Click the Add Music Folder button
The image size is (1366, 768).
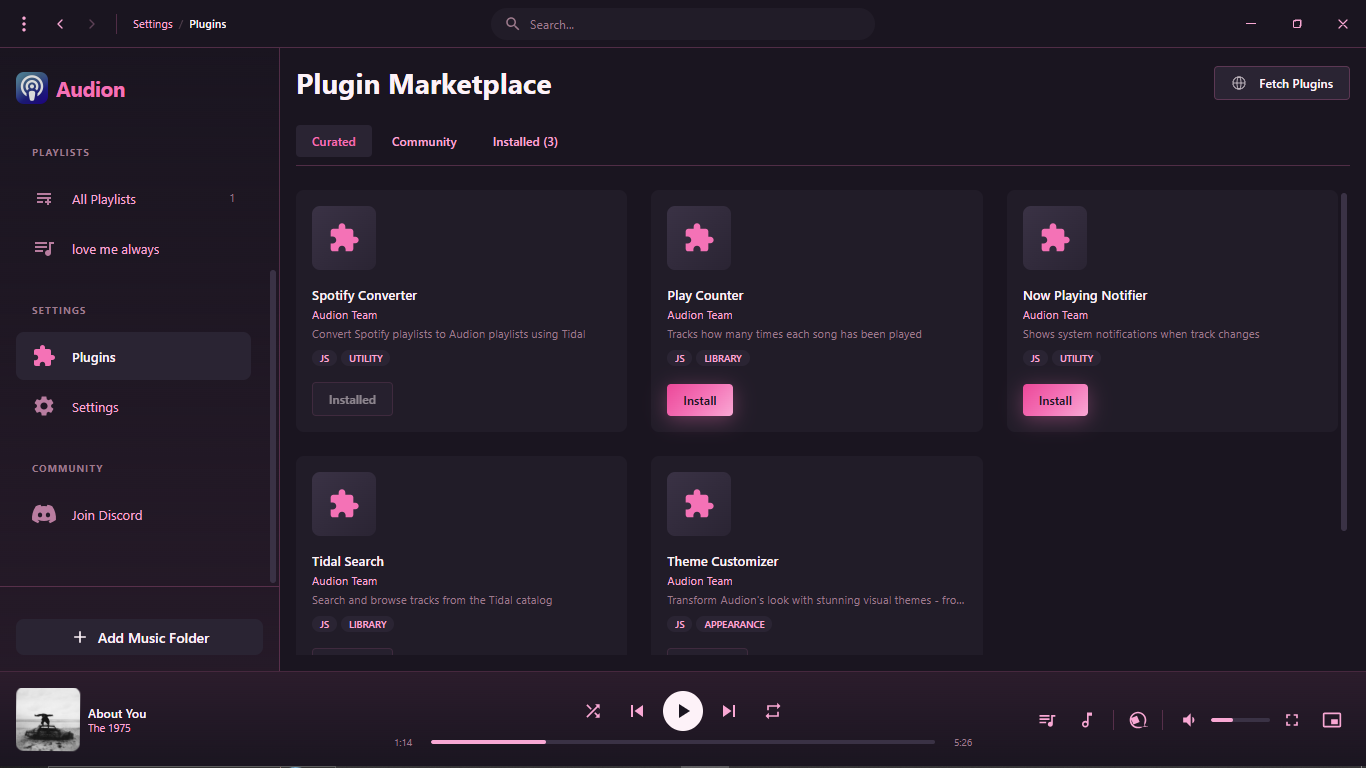click(x=139, y=637)
